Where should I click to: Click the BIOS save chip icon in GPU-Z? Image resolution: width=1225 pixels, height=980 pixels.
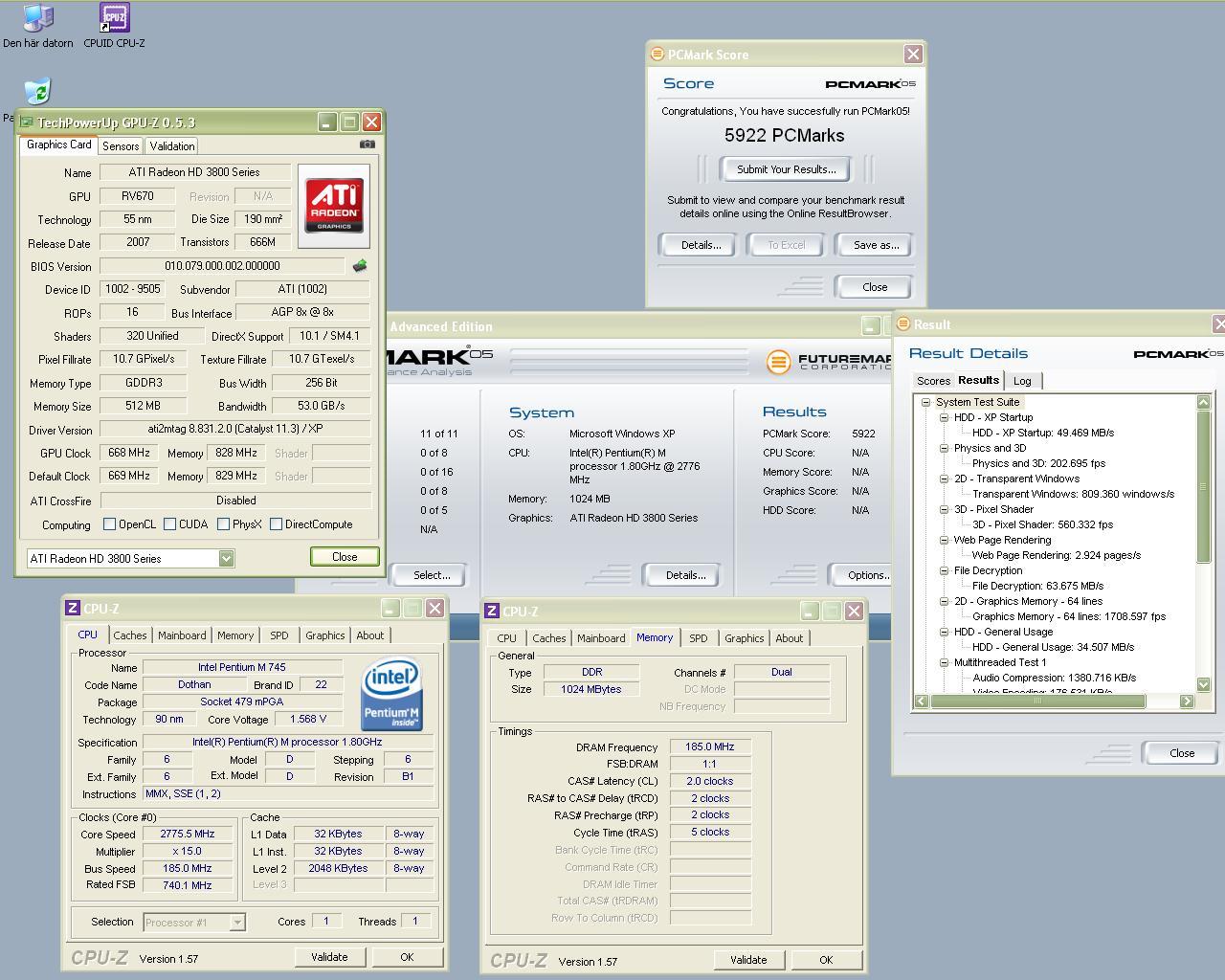360,266
